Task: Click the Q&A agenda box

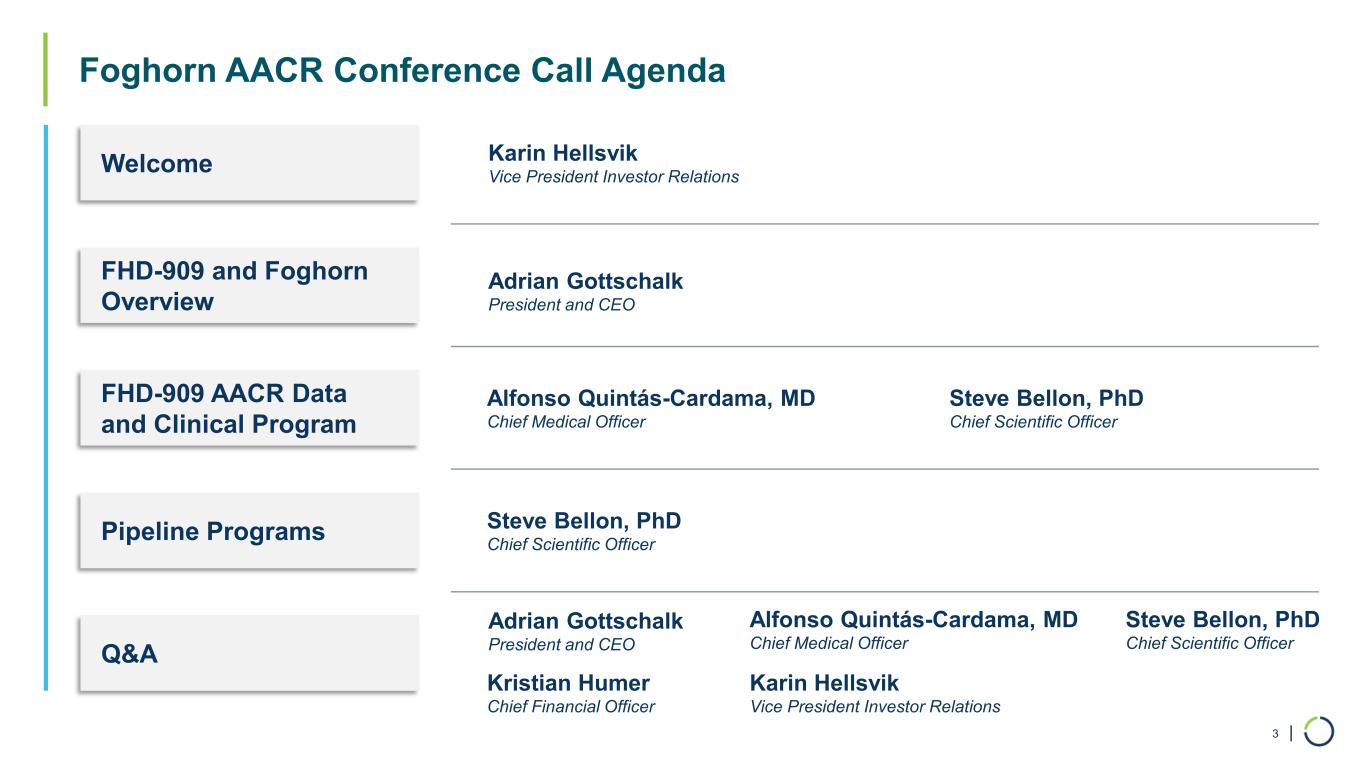Action: (x=248, y=654)
